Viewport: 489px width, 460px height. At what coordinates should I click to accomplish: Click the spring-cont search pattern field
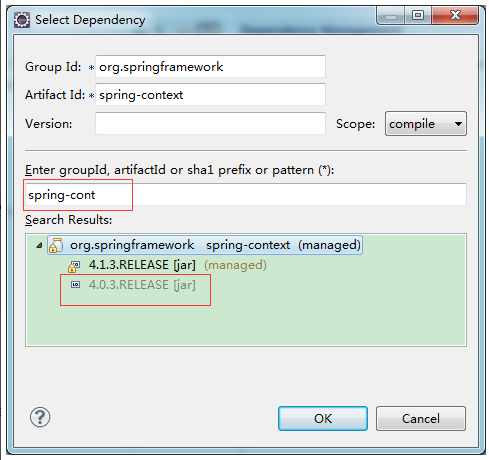tap(246, 195)
